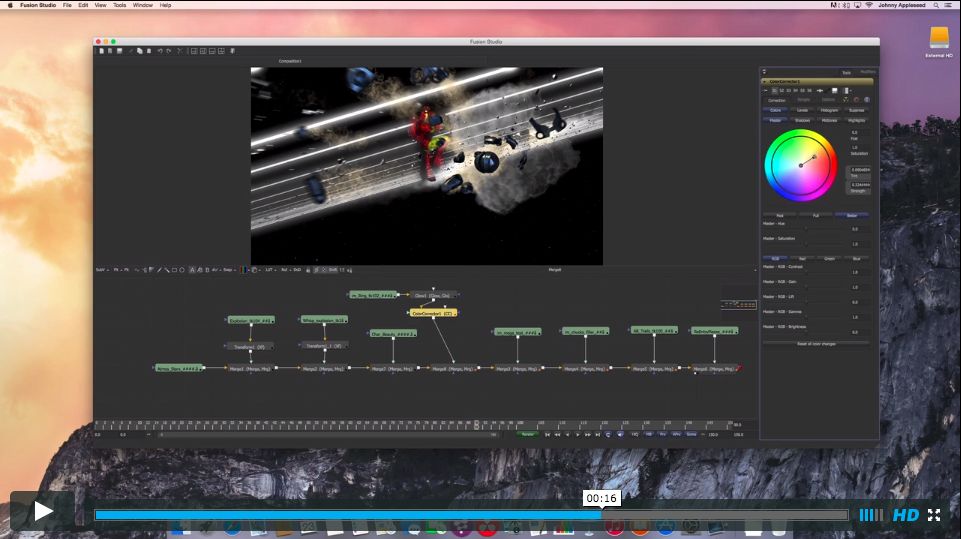Click the video player's large play button
The width and height of the screenshot is (961, 539).
point(43,511)
